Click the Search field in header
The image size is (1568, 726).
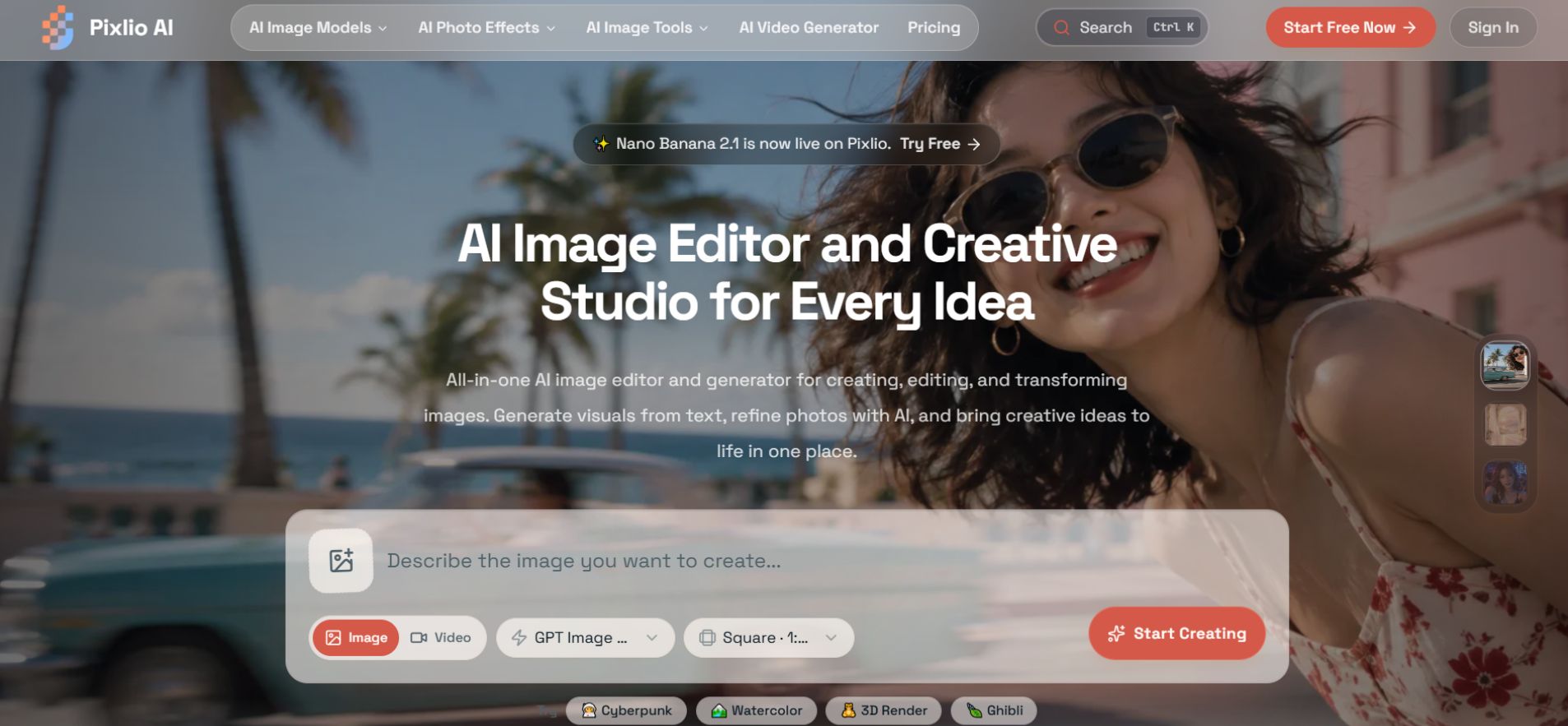pos(1122,27)
